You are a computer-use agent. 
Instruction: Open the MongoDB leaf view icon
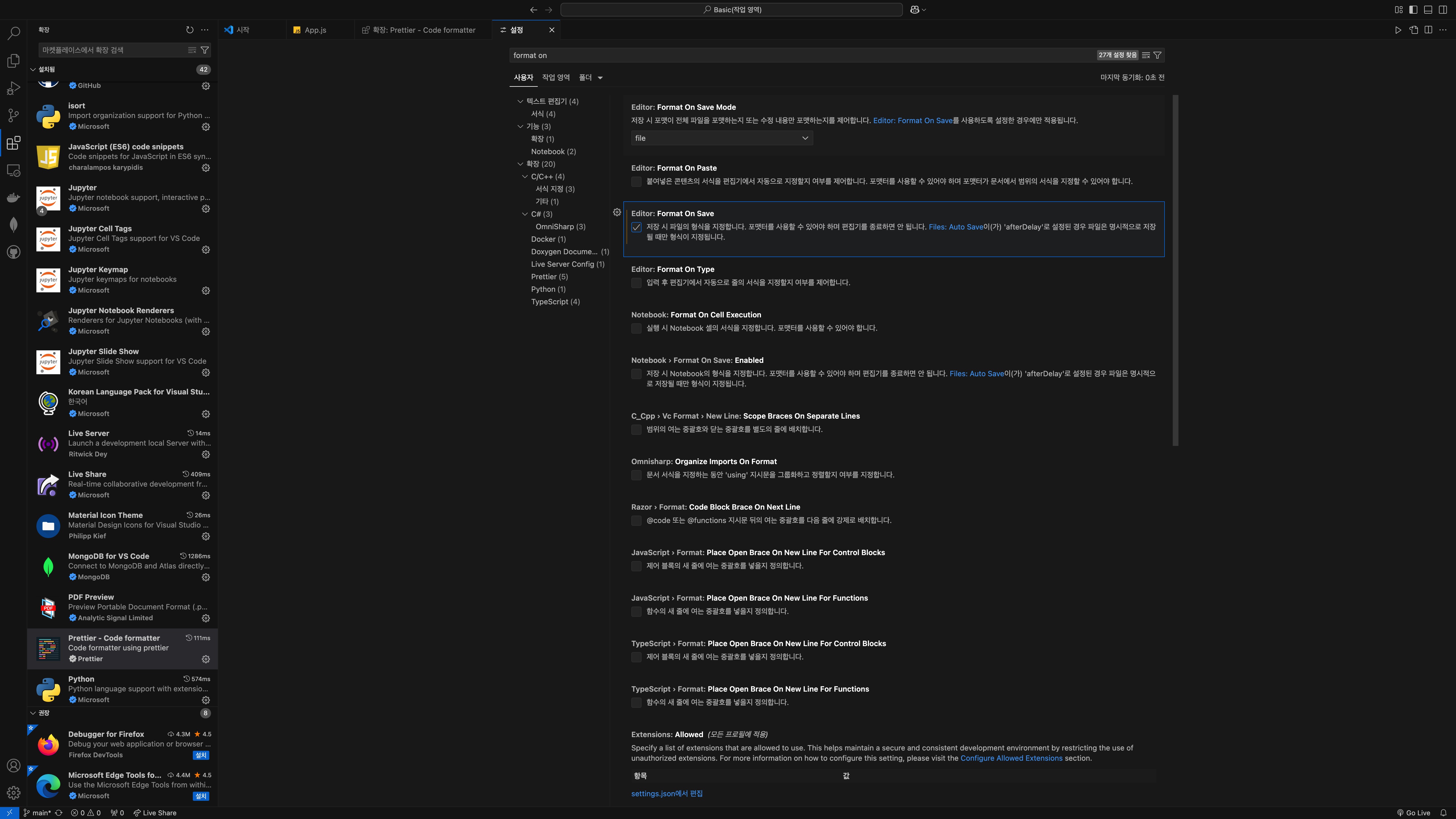click(x=14, y=224)
